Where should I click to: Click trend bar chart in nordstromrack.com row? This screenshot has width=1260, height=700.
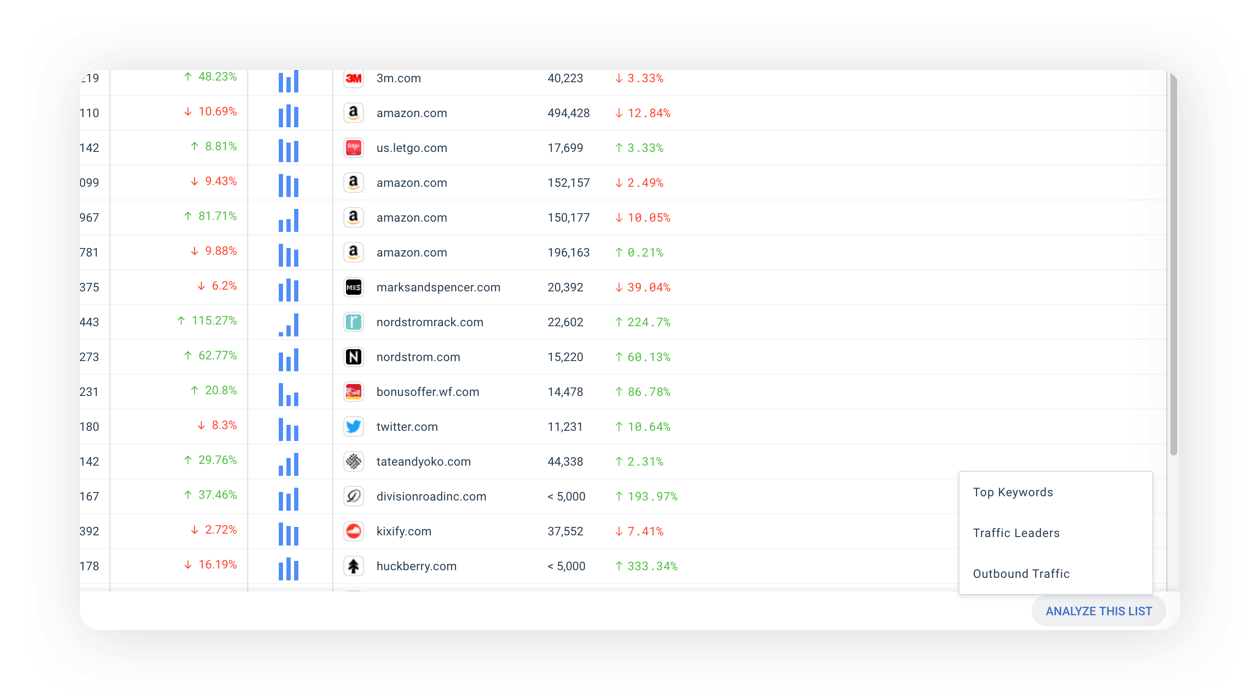point(289,324)
